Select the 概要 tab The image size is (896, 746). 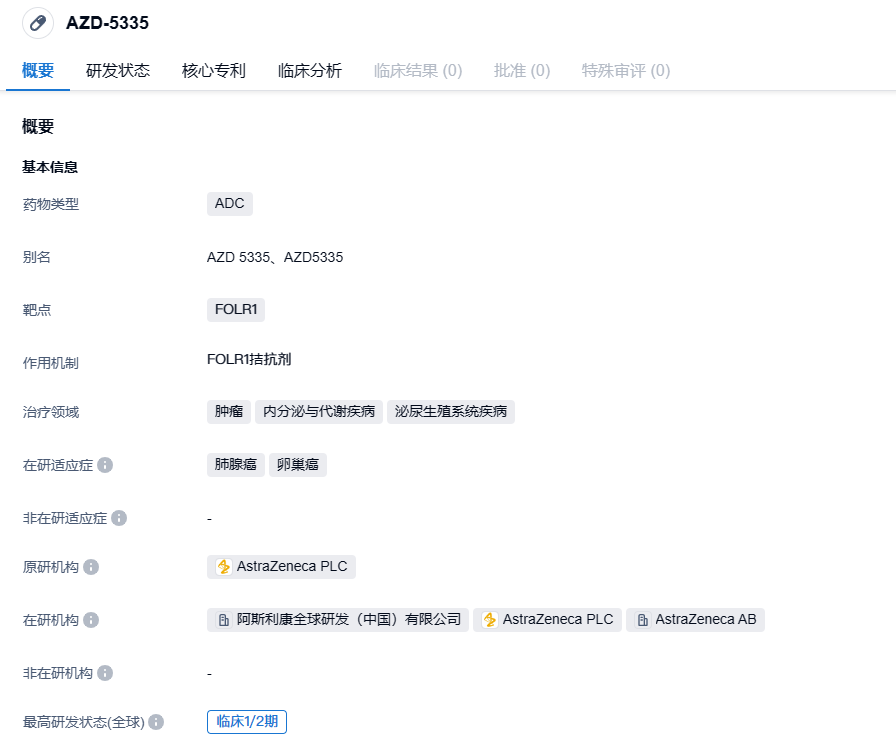tap(38, 71)
